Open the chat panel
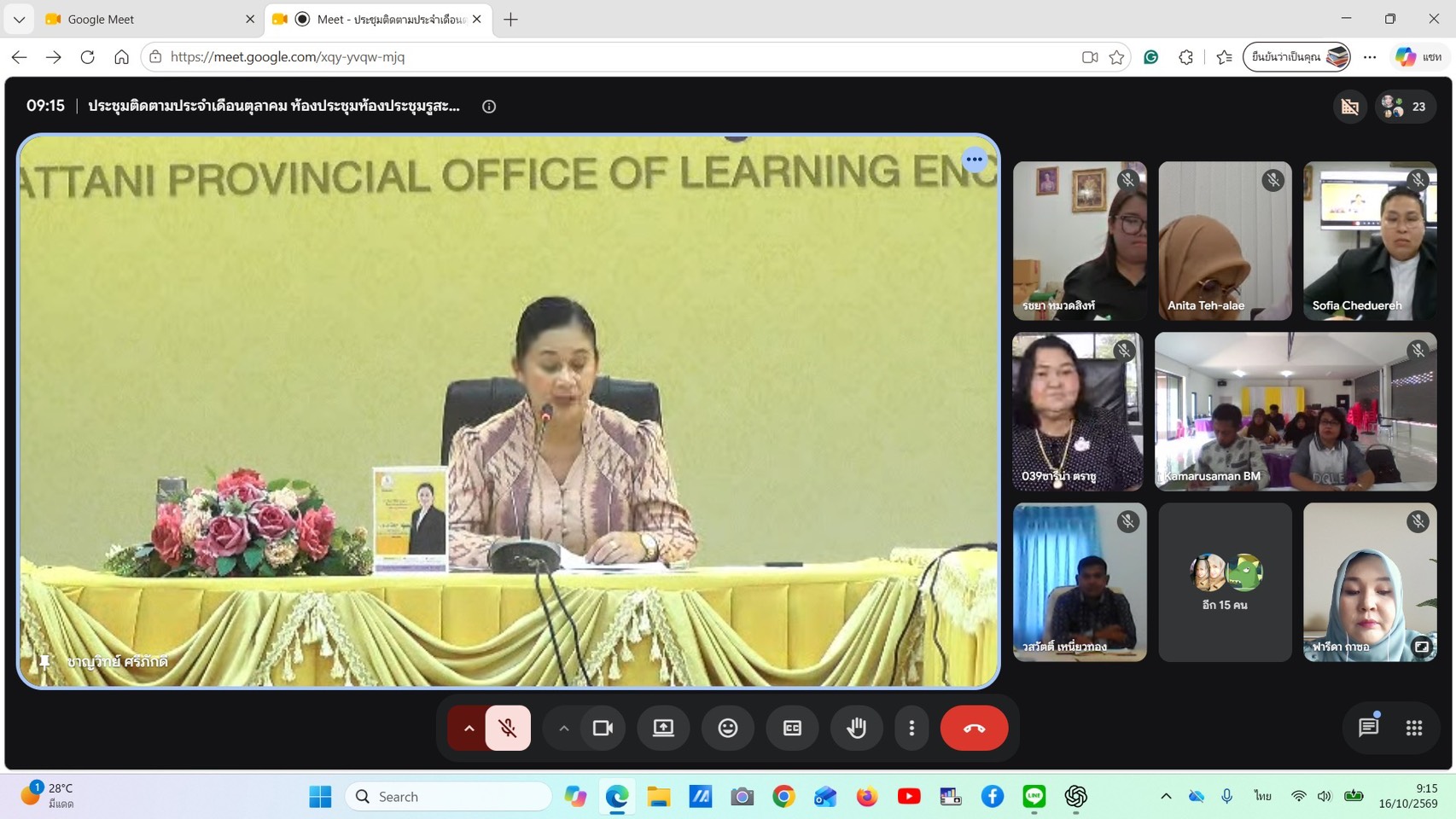Viewport: 1456px width, 819px height. [x=1368, y=727]
